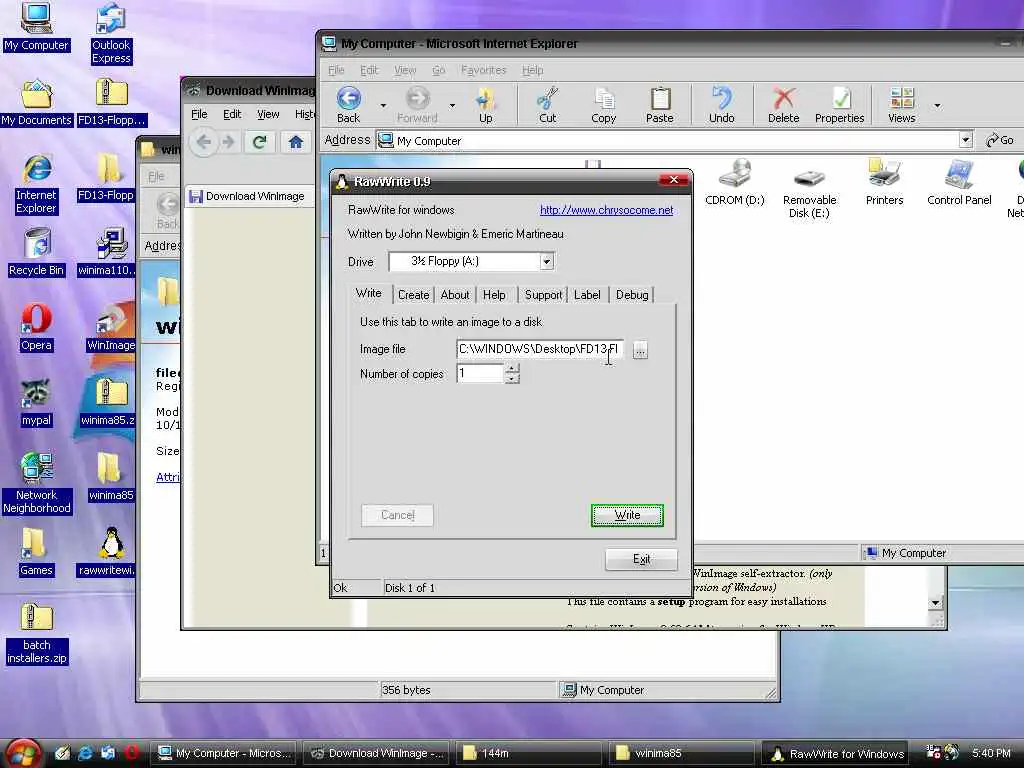Click the scrollbar down arrow in WinImage page
1024x768 pixels.
click(935, 603)
